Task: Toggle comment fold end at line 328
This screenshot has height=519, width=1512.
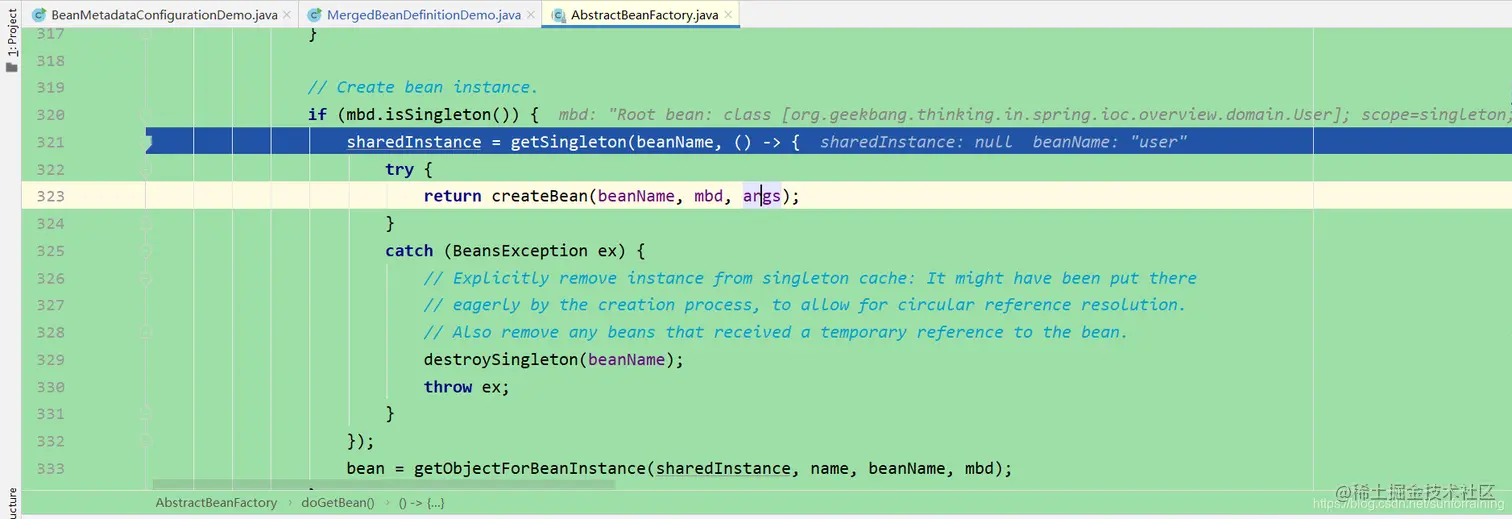Action: click(x=146, y=332)
